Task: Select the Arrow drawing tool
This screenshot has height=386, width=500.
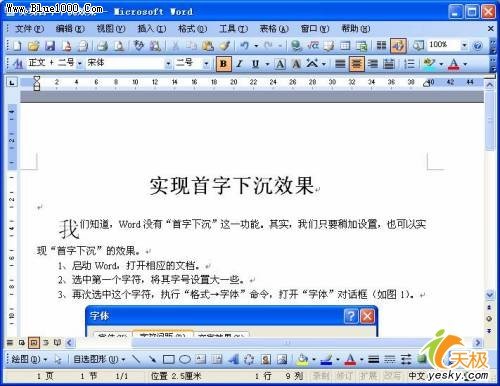Action: click(152, 359)
